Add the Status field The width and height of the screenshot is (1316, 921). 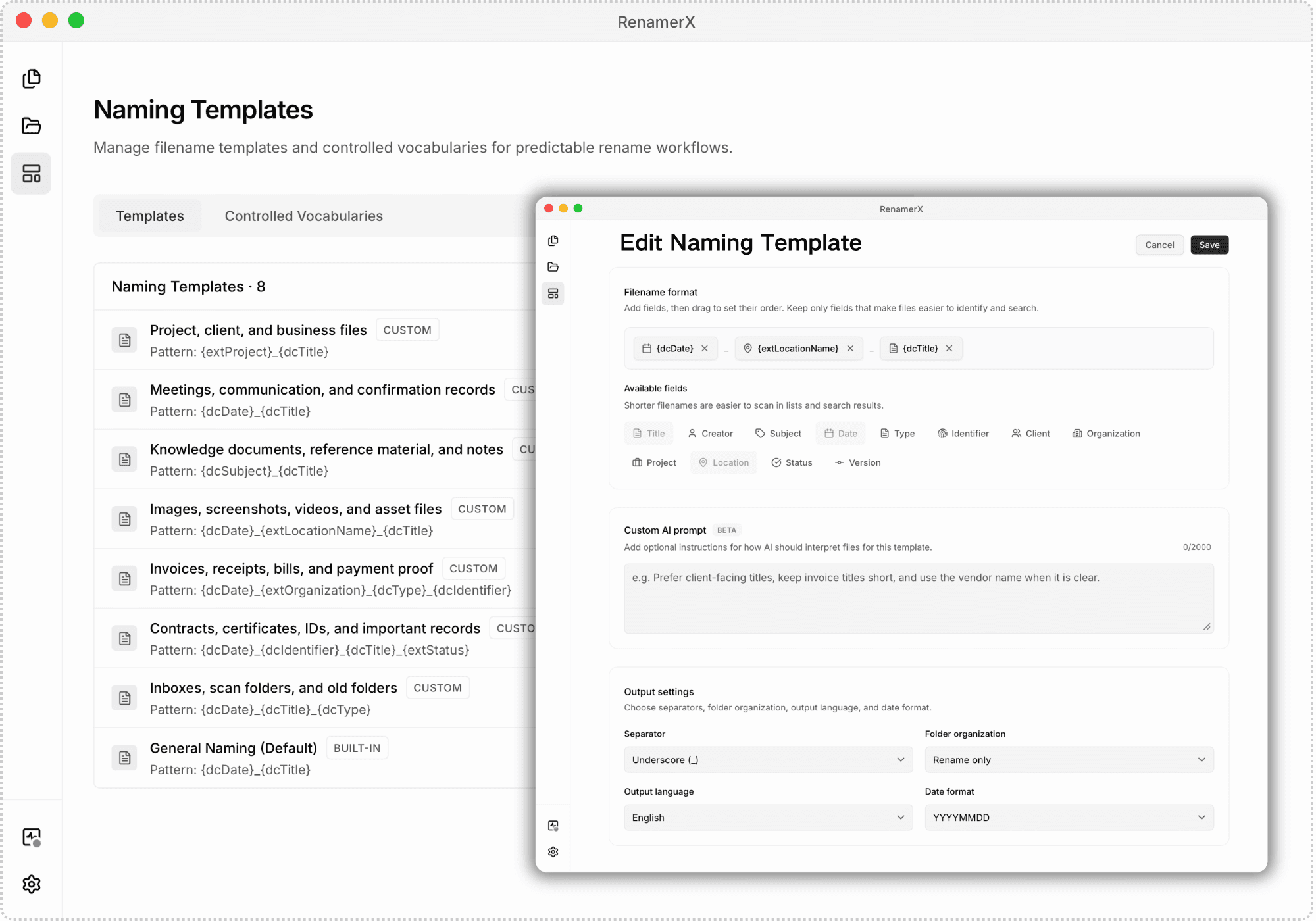click(792, 463)
